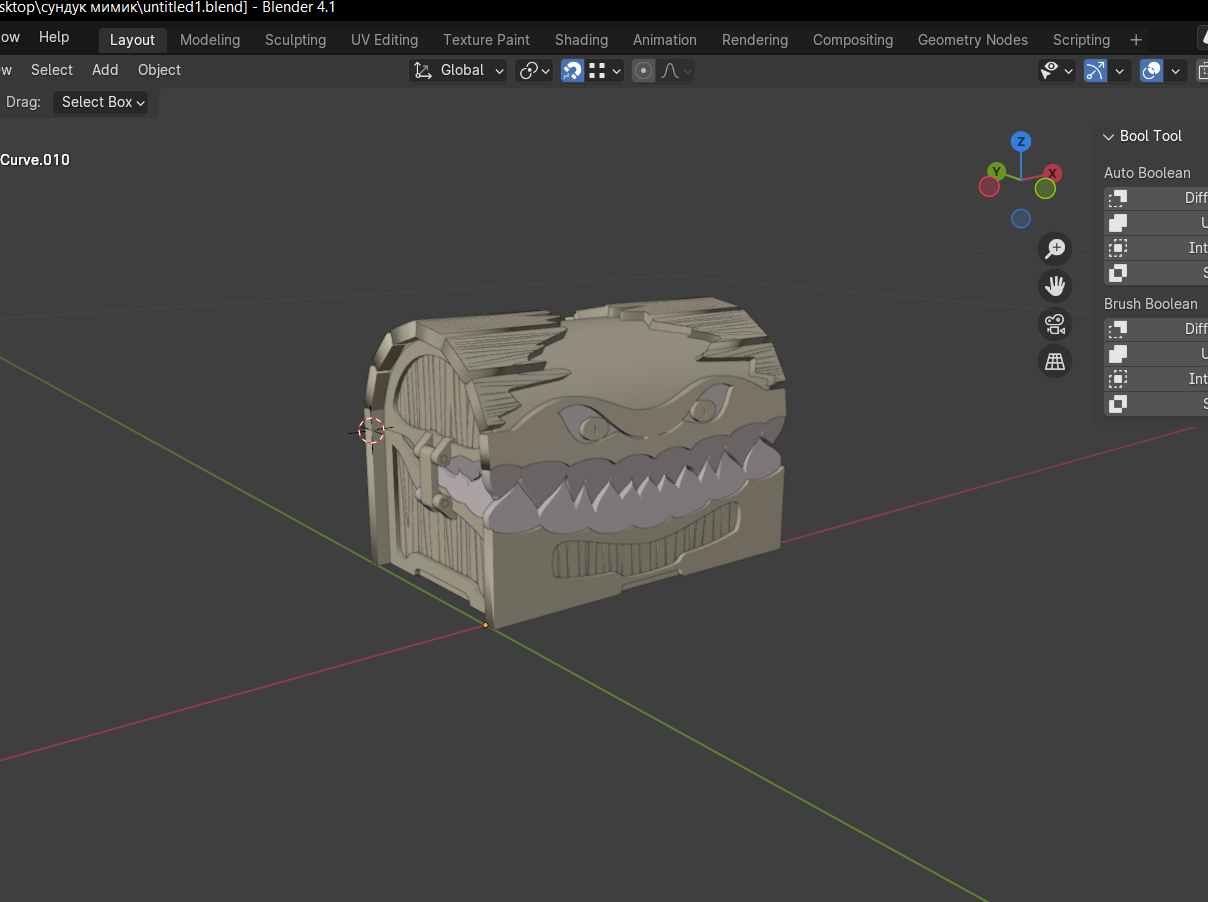Image resolution: width=1208 pixels, height=902 pixels.
Task: Click Auto Boolean Difference button
Action: [1156, 198]
